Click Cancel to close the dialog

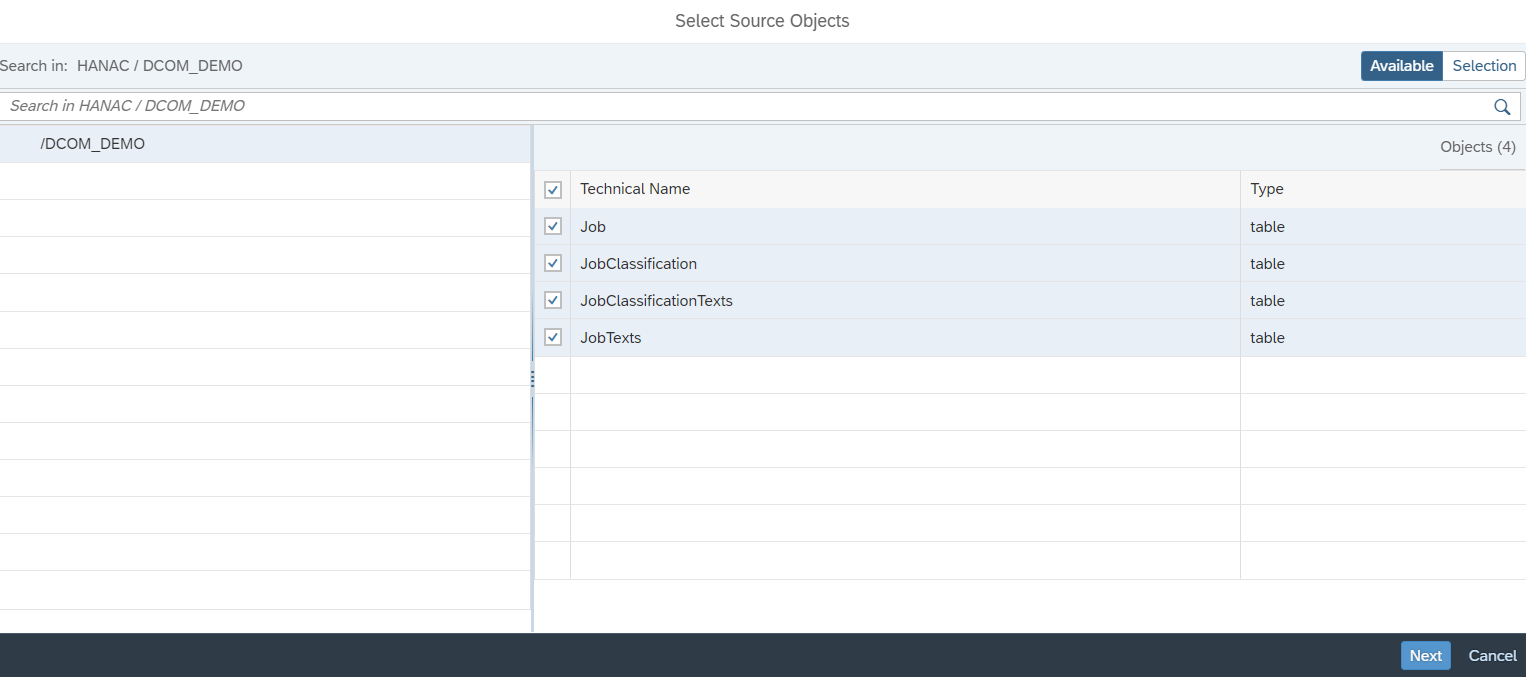pyautogui.click(x=1491, y=655)
